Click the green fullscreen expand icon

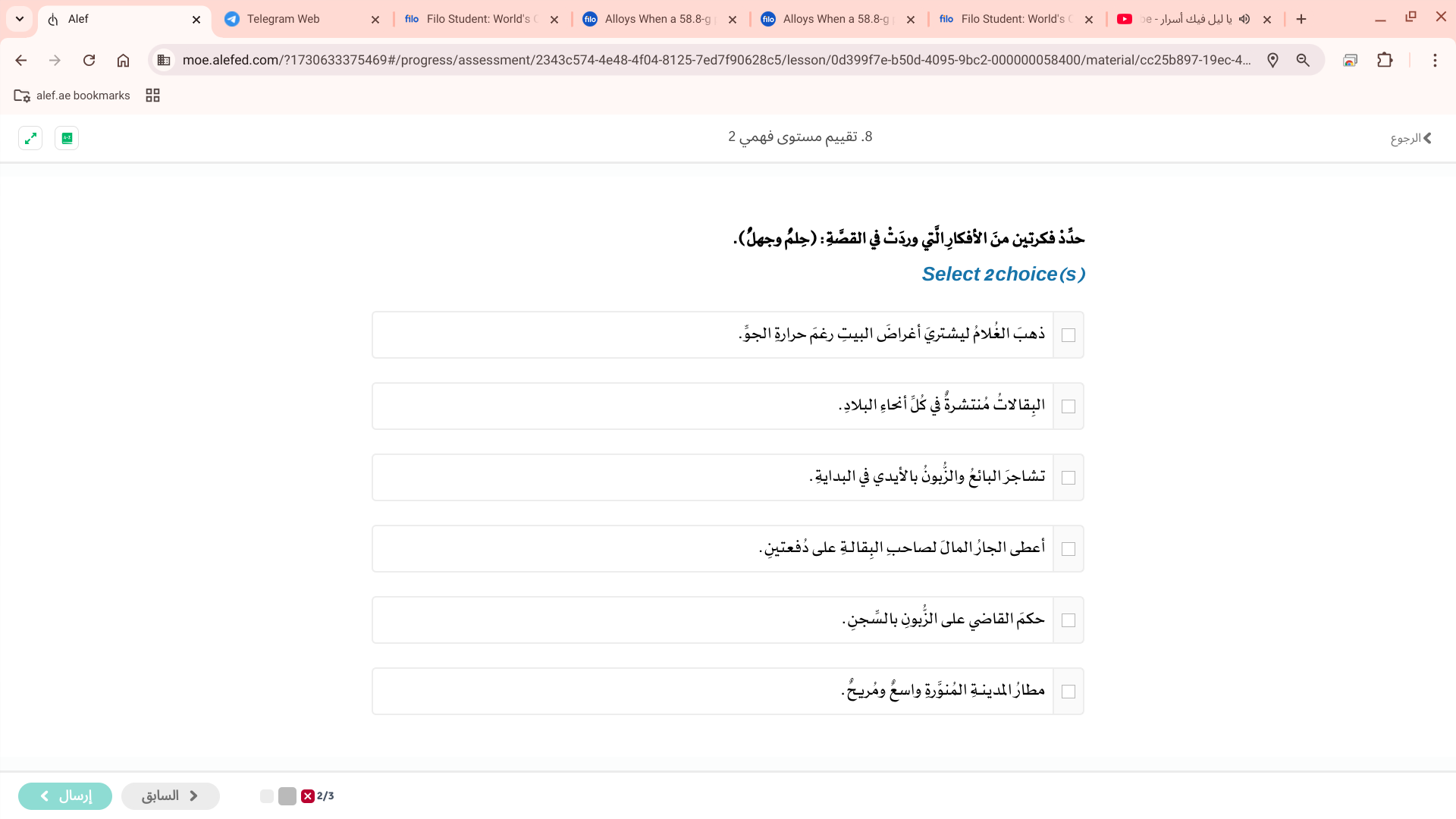click(30, 138)
